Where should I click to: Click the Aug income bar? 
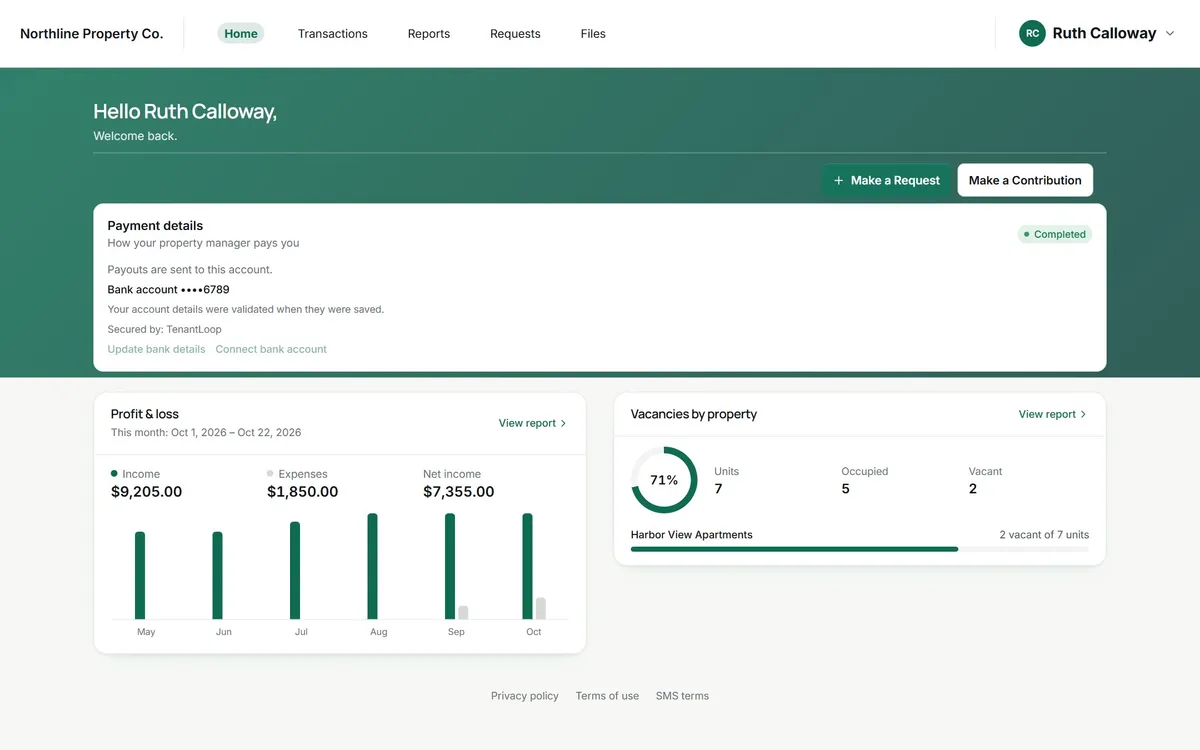[x=372, y=567]
